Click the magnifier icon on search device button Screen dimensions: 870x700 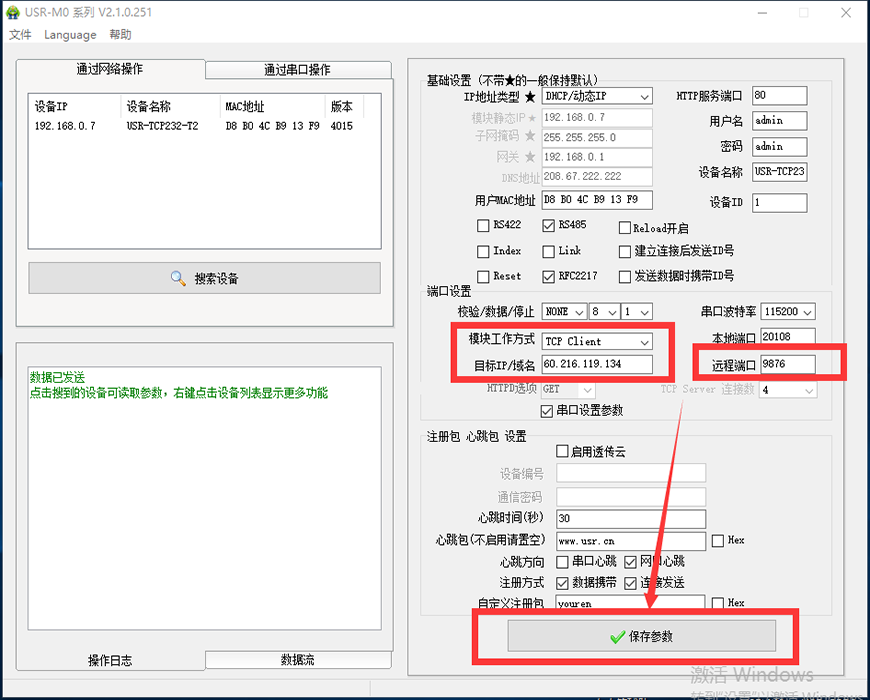pos(178,278)
